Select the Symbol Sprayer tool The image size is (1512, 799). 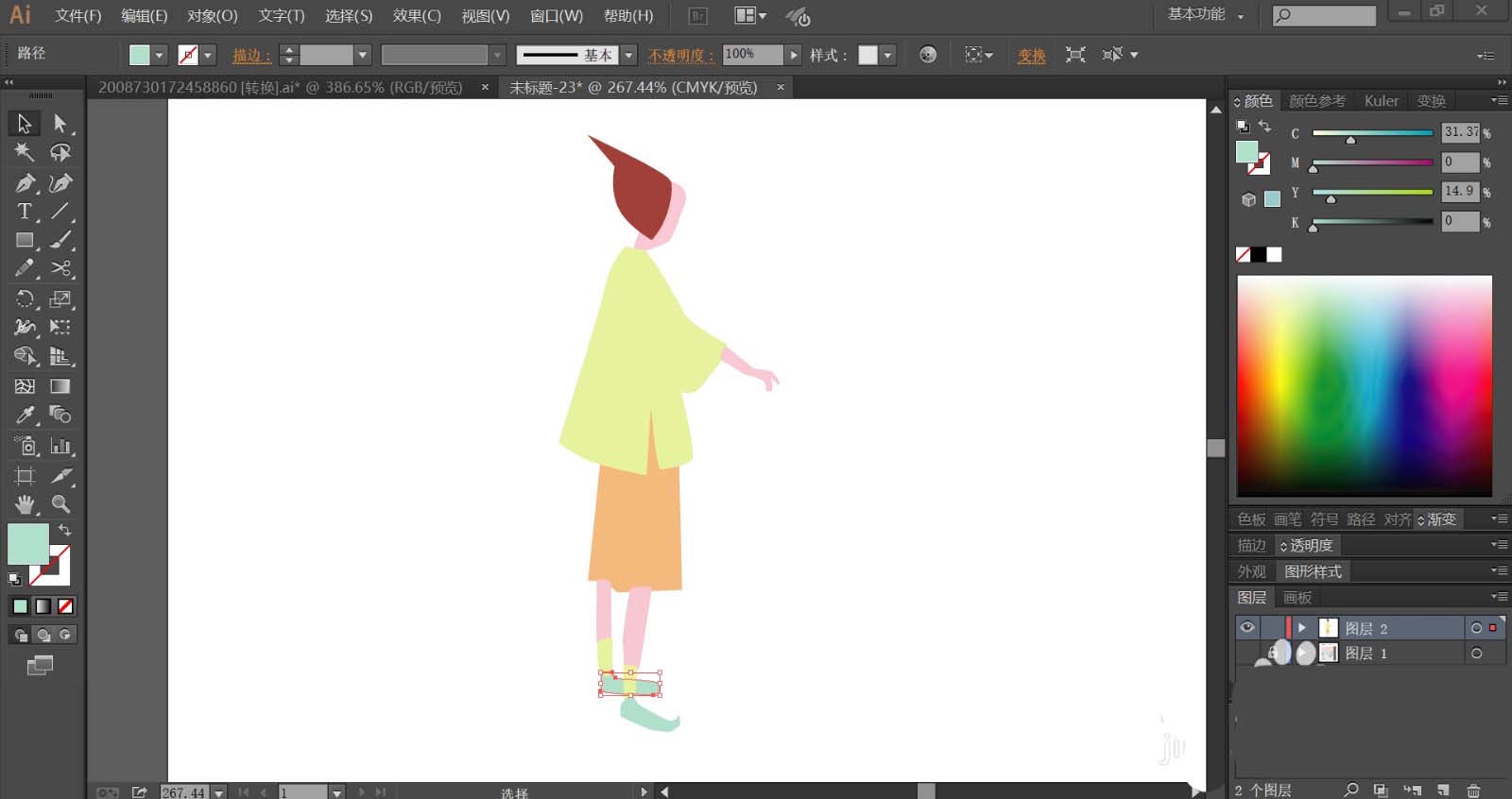[25, 446]
